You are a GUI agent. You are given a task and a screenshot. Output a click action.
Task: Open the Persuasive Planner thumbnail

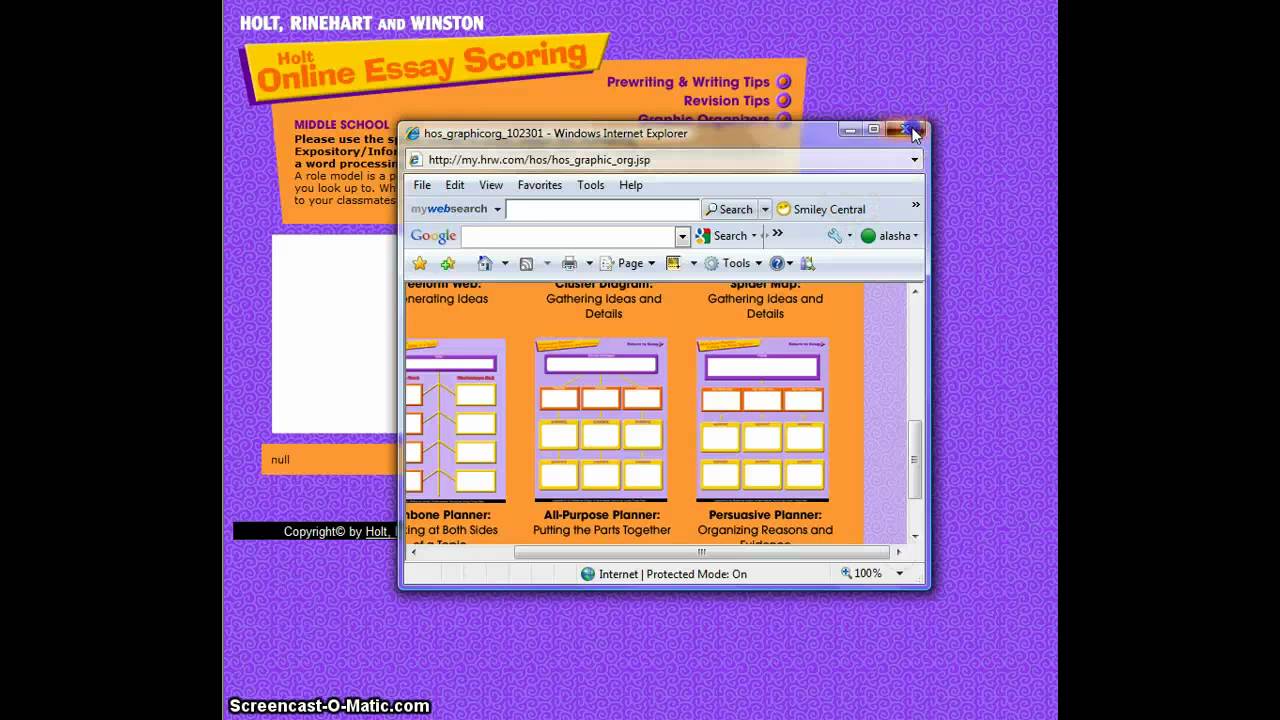[763, 420]
